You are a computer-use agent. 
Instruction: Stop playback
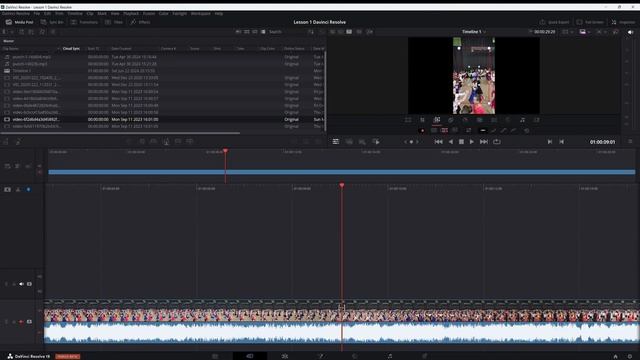(x=461, y=142)
